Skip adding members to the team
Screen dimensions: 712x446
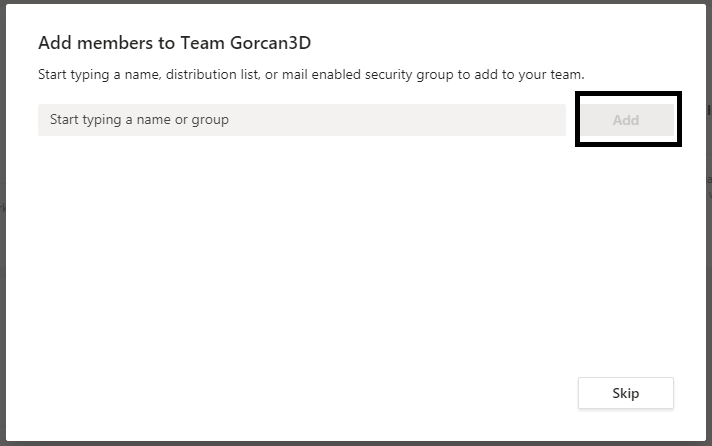(x=626, y=393)
